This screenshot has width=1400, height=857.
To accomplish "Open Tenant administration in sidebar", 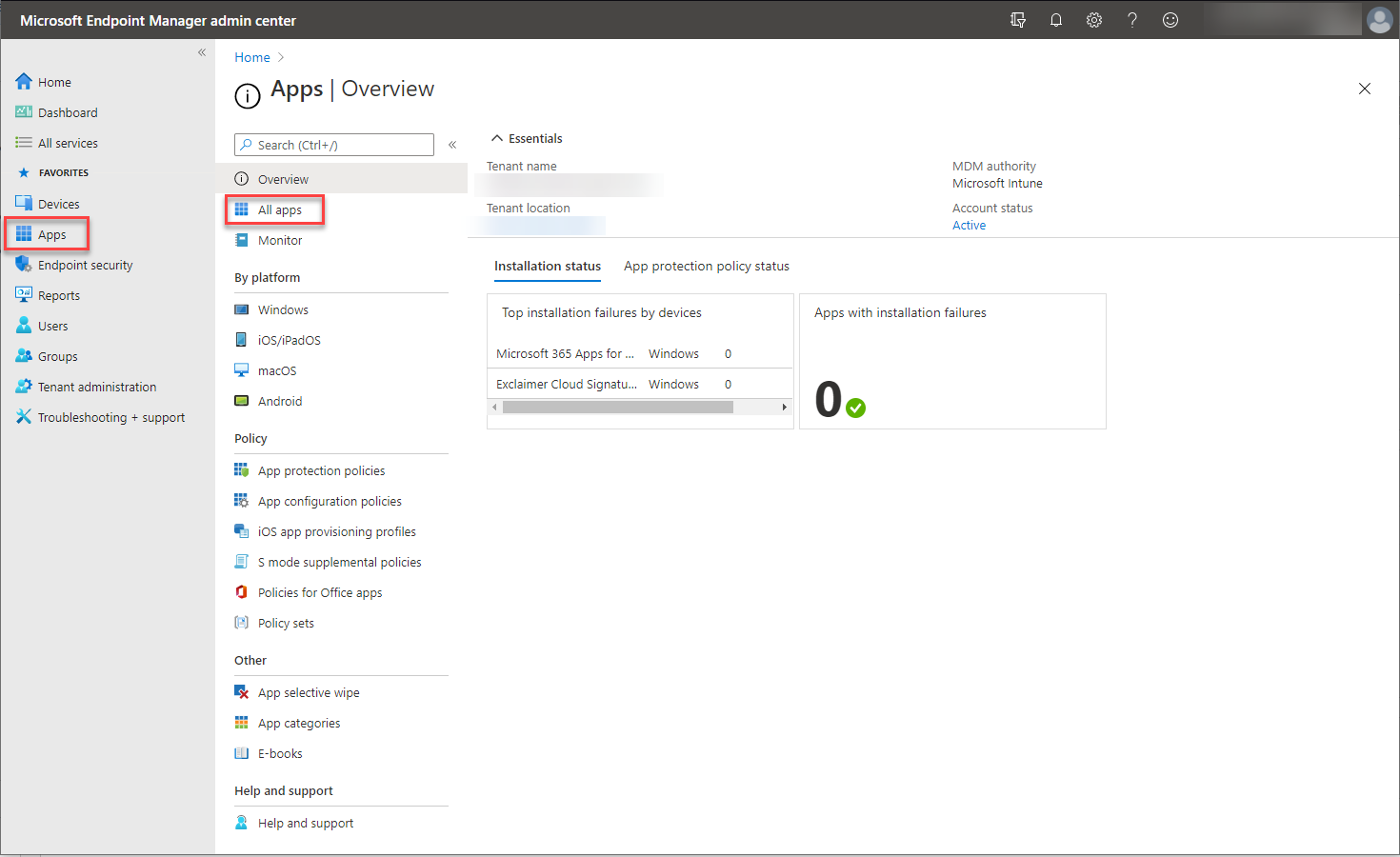I will click(96, 388).
